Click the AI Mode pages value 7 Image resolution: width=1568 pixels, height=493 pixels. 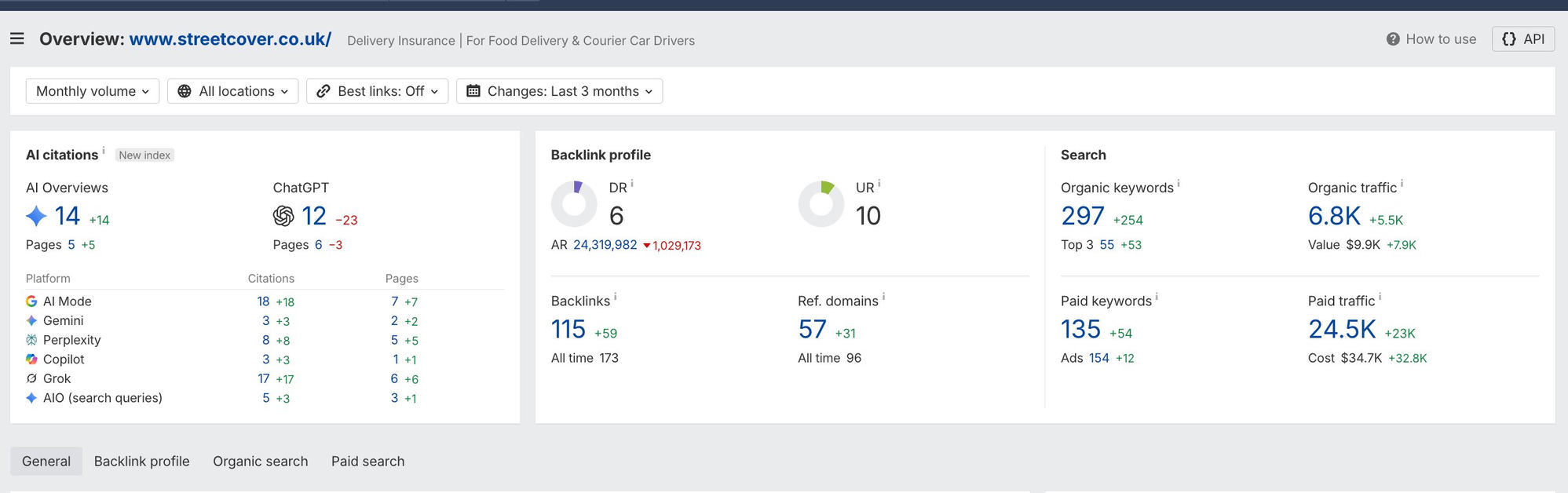(395, 301)
